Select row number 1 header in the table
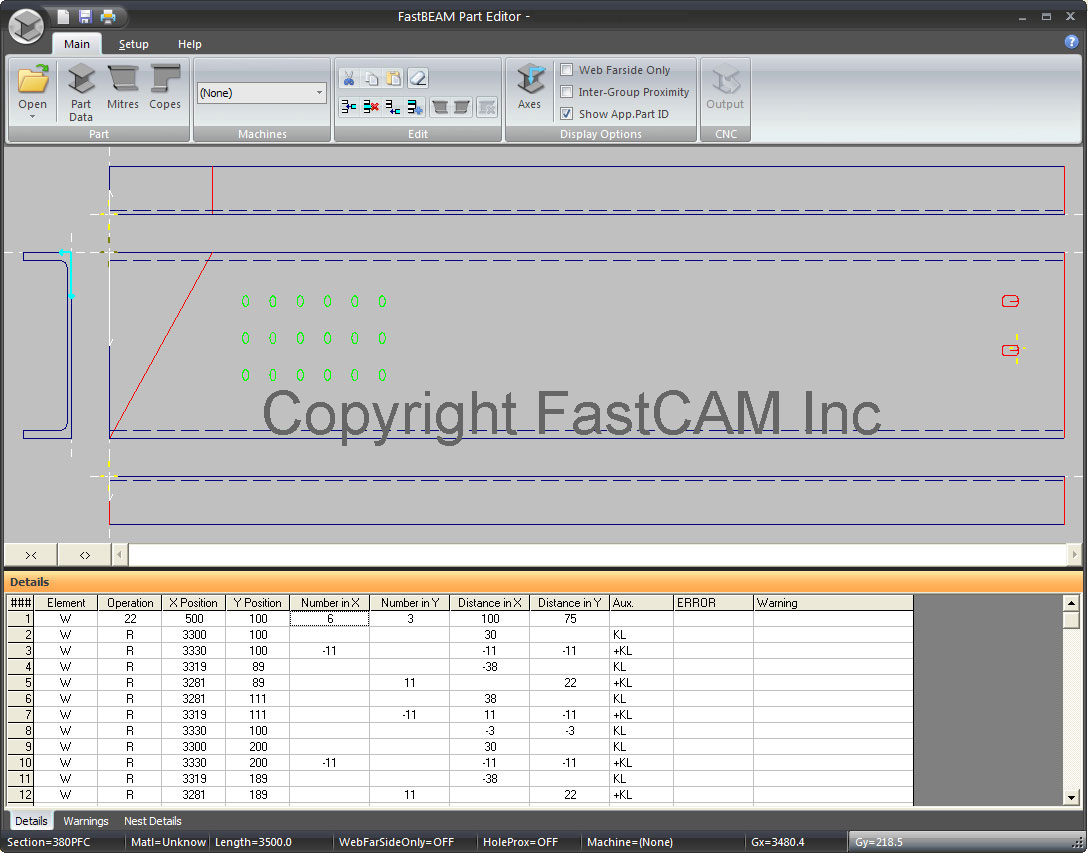Screen dimensions: 1088x853 pos(21,618)
